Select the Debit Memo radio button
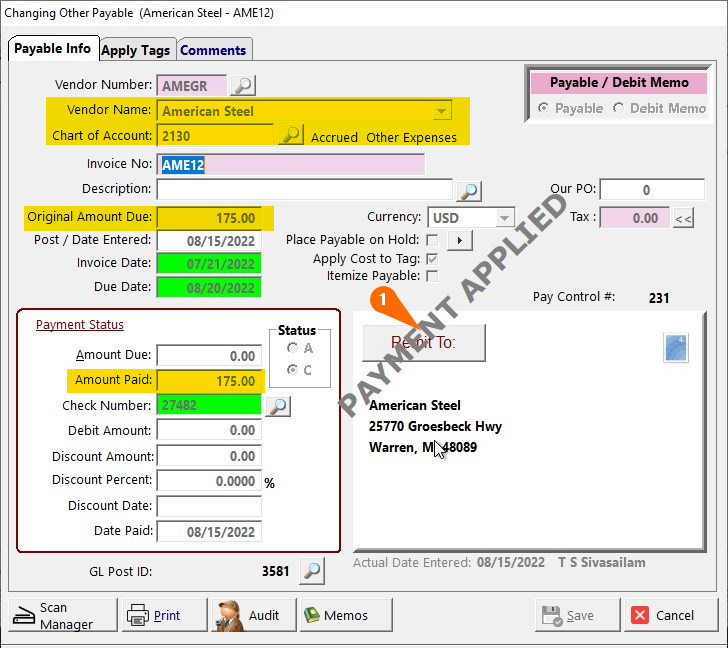Image resolution: width=728 pixels, height=648 pixels. tap(620, 108)
